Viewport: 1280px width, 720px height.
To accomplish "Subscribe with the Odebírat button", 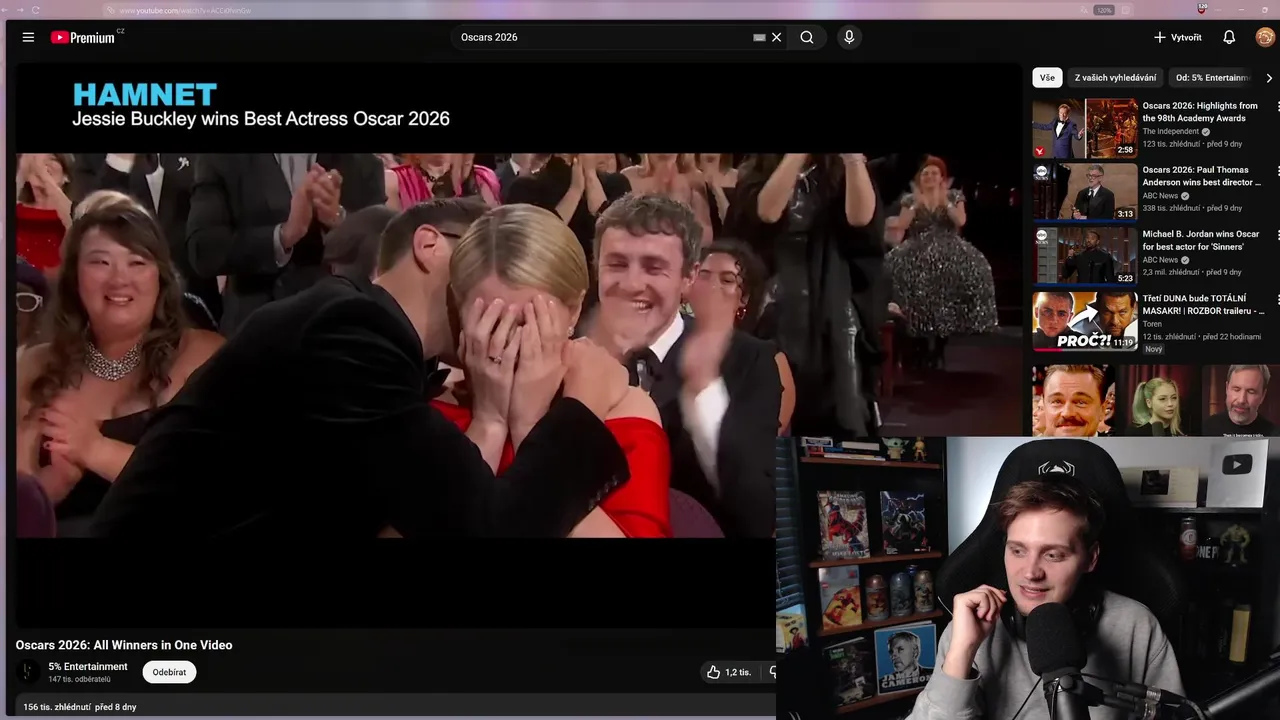I will [x=169, y=672].
